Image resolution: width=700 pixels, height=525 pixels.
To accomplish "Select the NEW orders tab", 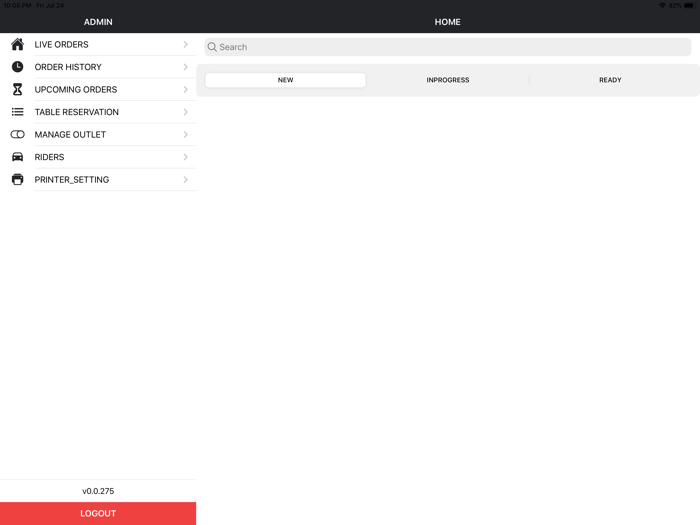I will pos(285,80).
